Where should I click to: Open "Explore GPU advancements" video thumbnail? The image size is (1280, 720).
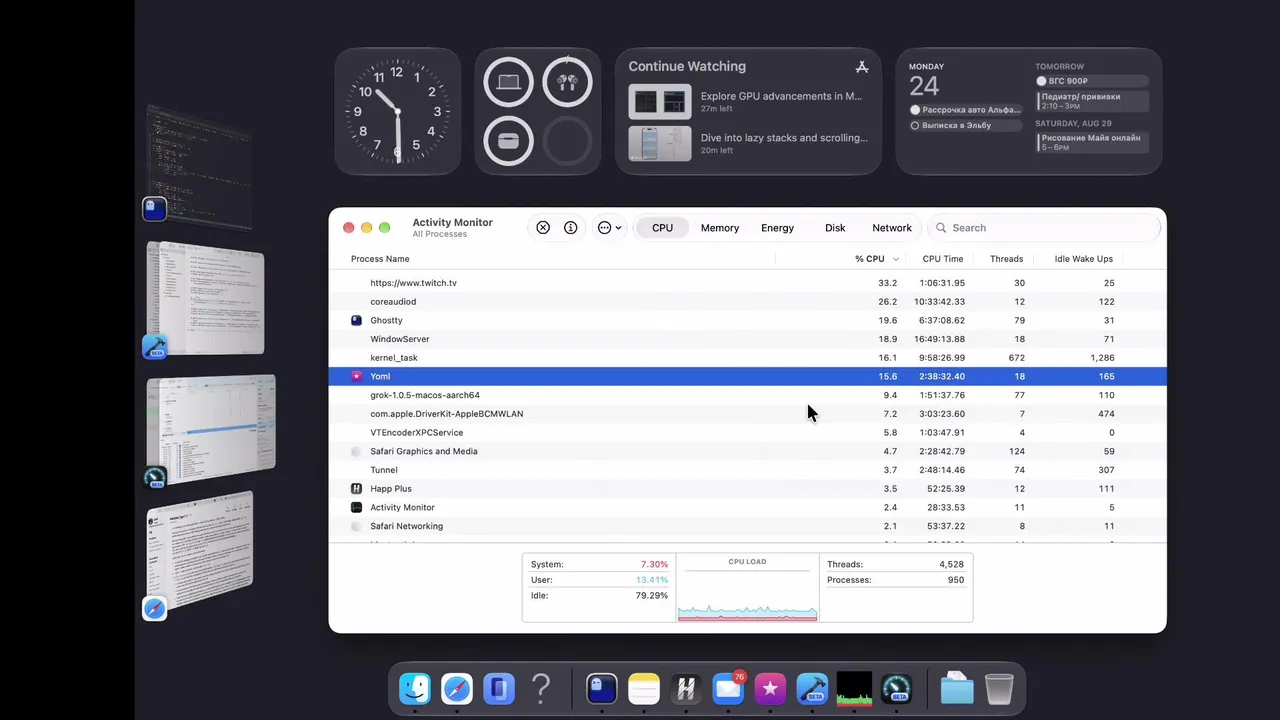(660, 102)
